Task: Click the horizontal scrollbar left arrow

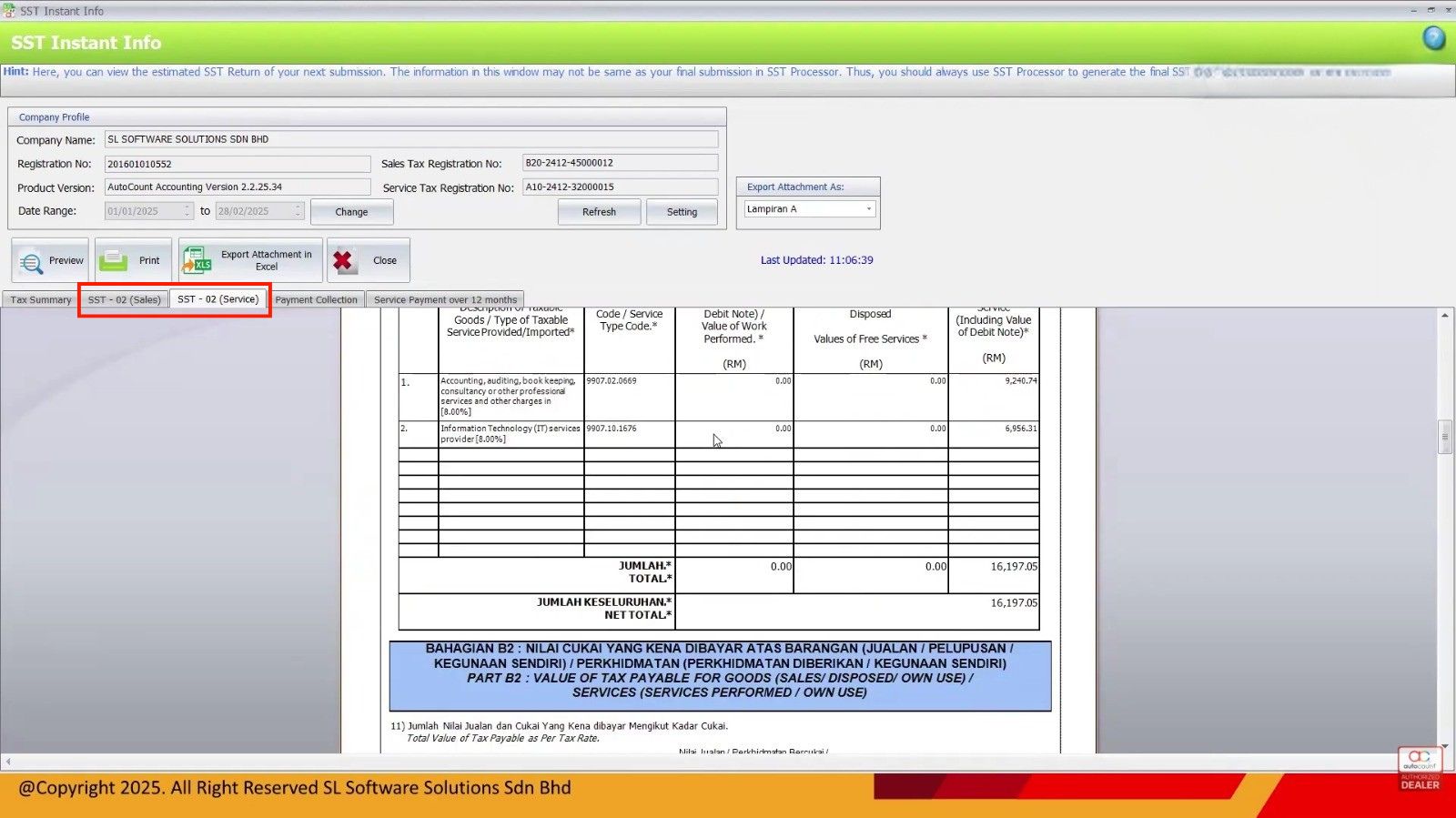Action: click(x=7, y=761)
